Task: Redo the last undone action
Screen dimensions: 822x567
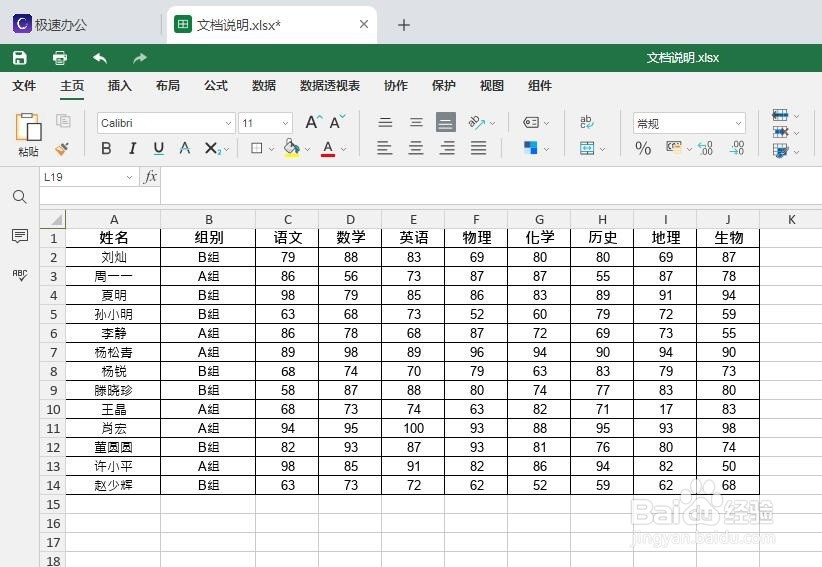Action: click(x=139, y=58)
